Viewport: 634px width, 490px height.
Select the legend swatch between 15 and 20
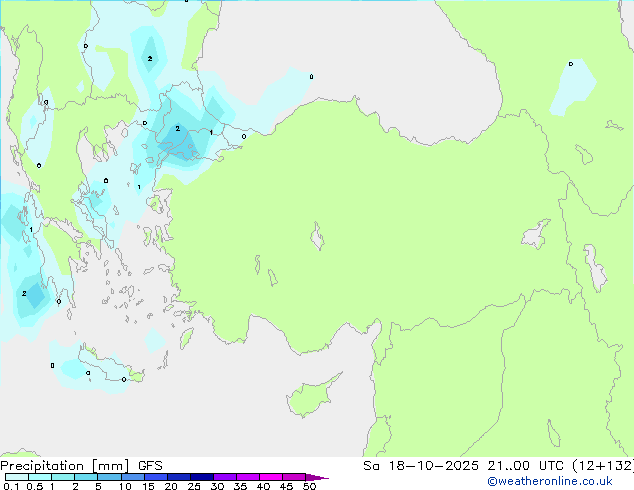click(x=155, y=477)
